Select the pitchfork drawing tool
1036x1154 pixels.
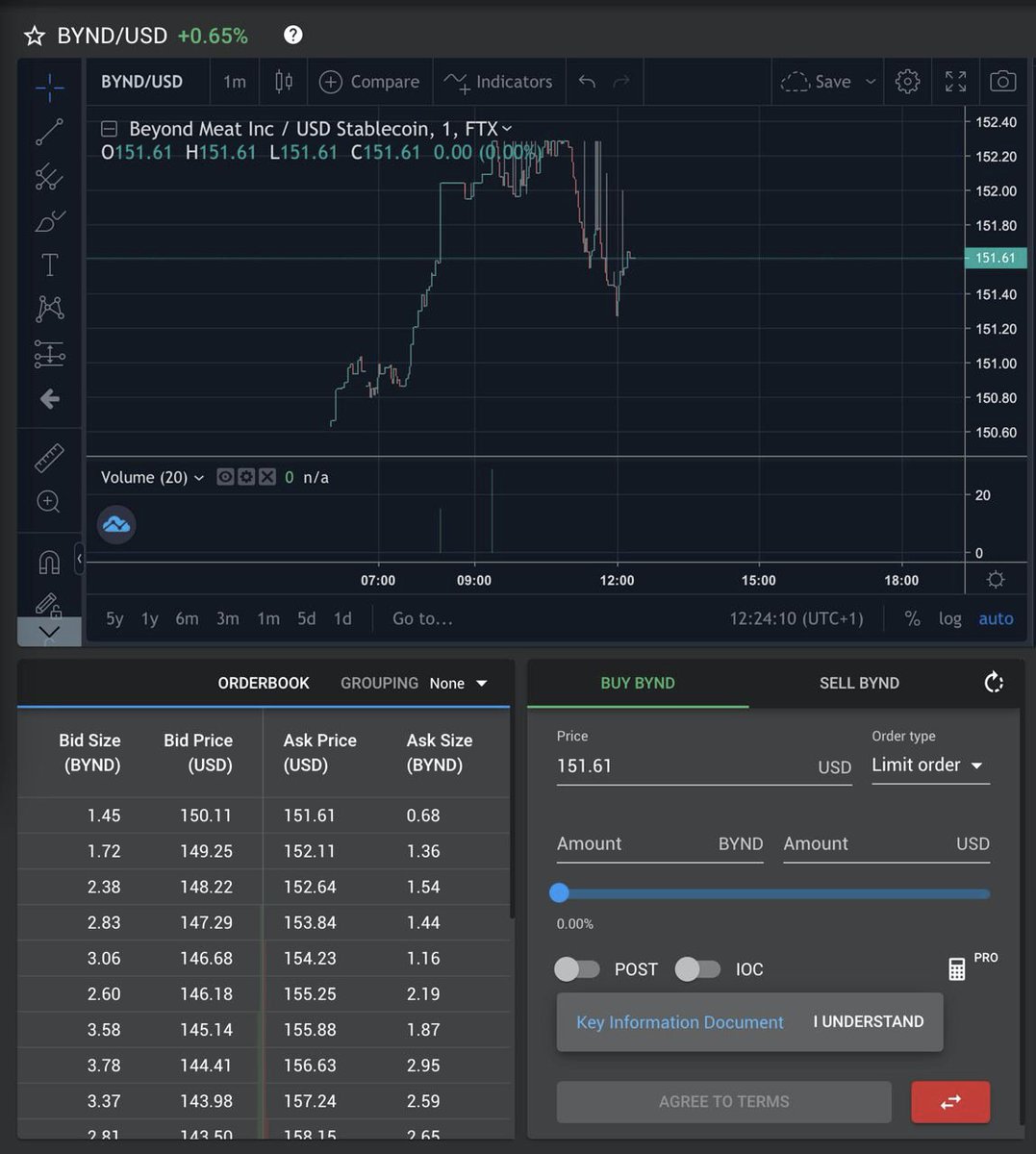pyautogui.click(x=49, y=177)
